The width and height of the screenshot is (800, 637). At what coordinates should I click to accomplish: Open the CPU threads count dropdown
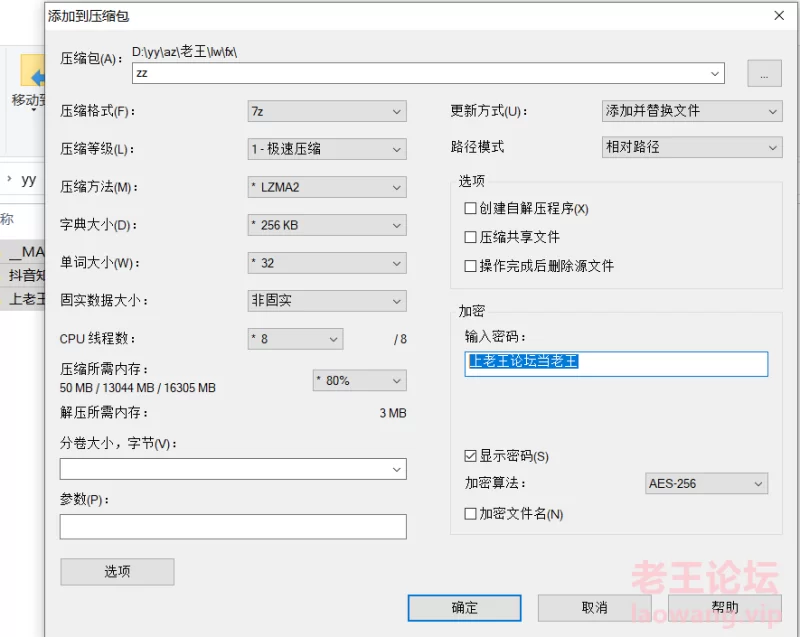(295, 339)
